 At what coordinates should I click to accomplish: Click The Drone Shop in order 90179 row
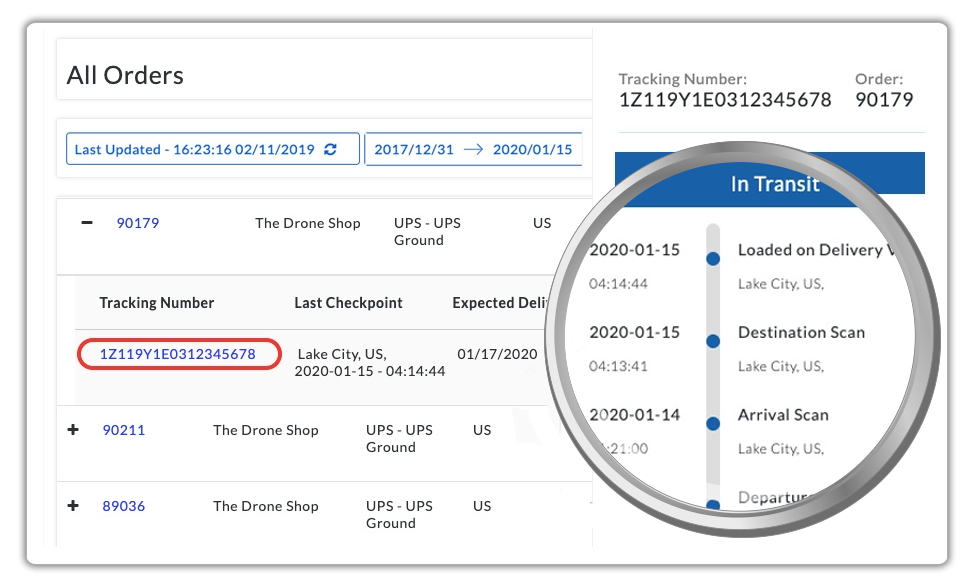coord(307,223)
